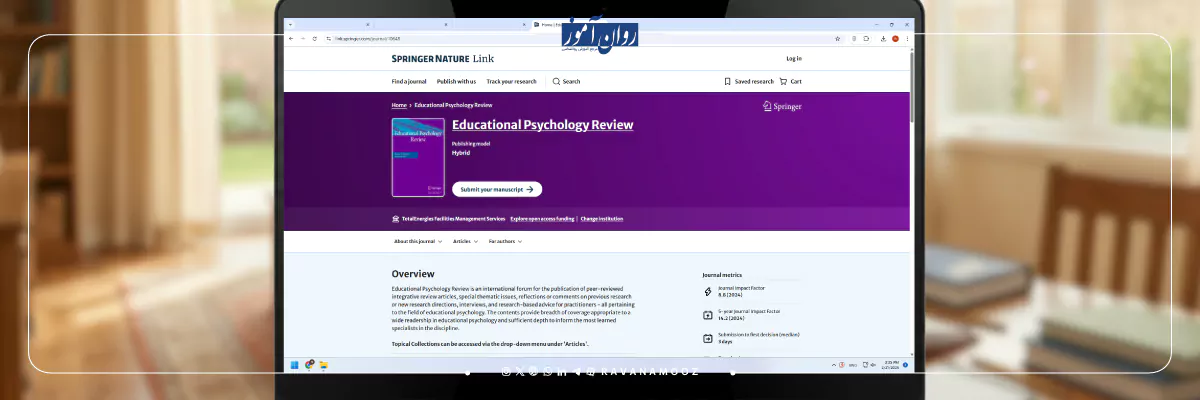The image size is (1200, 400).
Task: Click the Springer horse logo
Action: pos(767,105)
